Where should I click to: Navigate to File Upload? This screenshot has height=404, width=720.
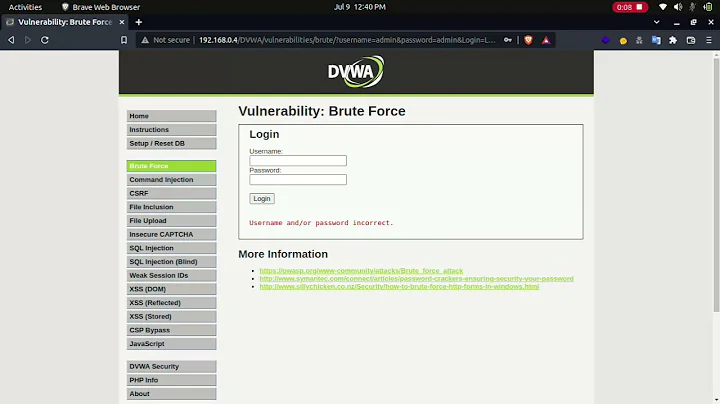coord(171,221)
